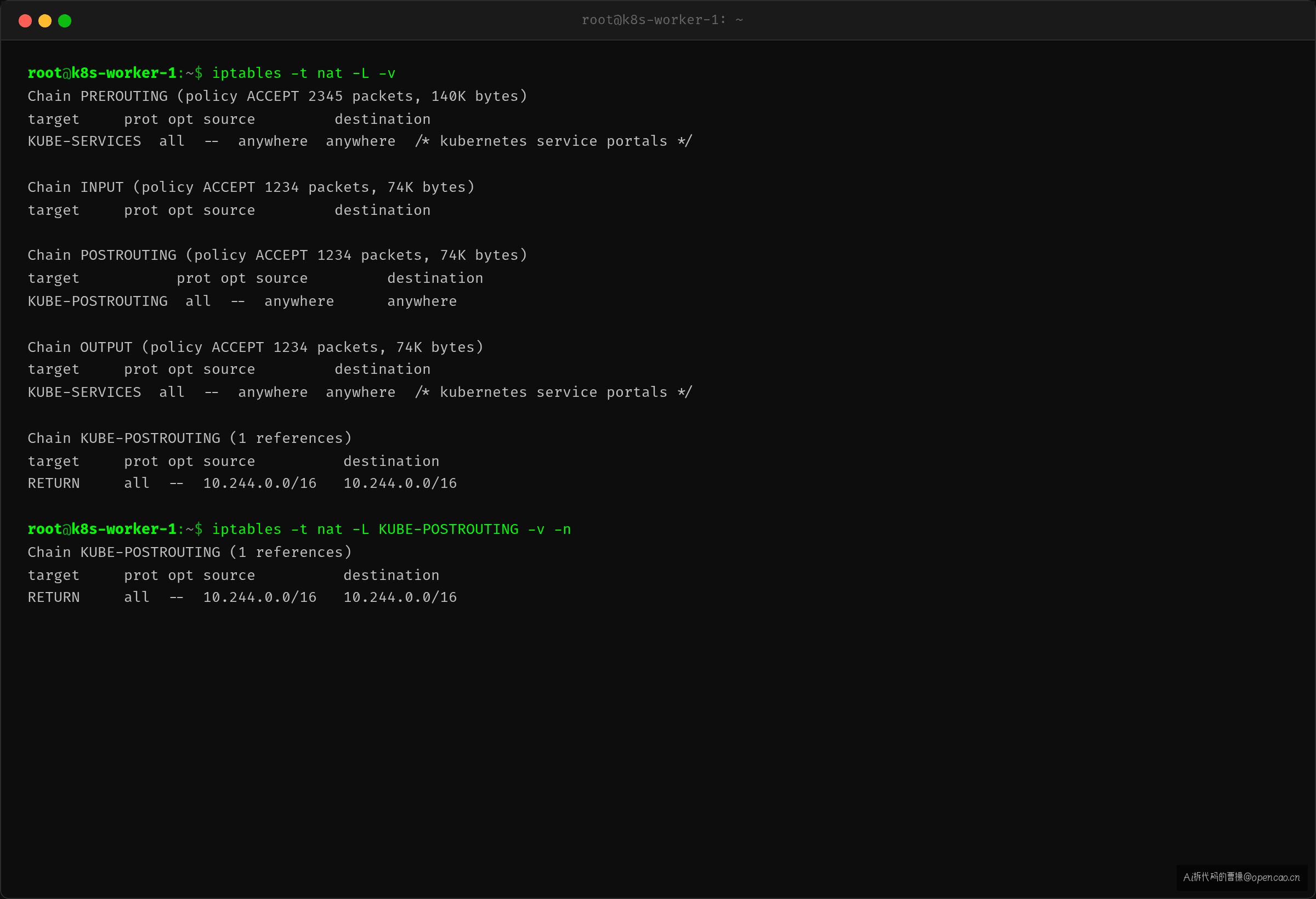This screenshot has height=899, width=1316.
Task: Click the first Chain KUBE-POSTROUTING (1 references) line
Action: click(190, 438)
